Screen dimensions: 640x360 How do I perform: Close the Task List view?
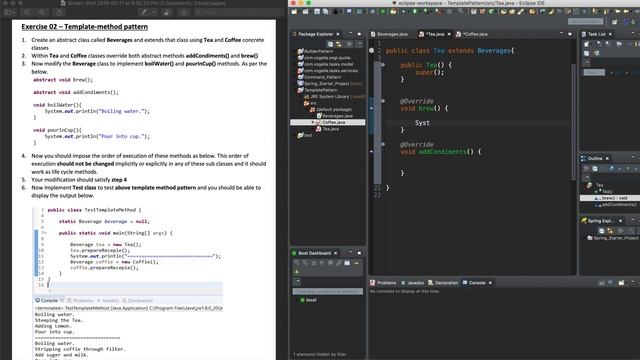pyautogui.click(x=611, y=34)
